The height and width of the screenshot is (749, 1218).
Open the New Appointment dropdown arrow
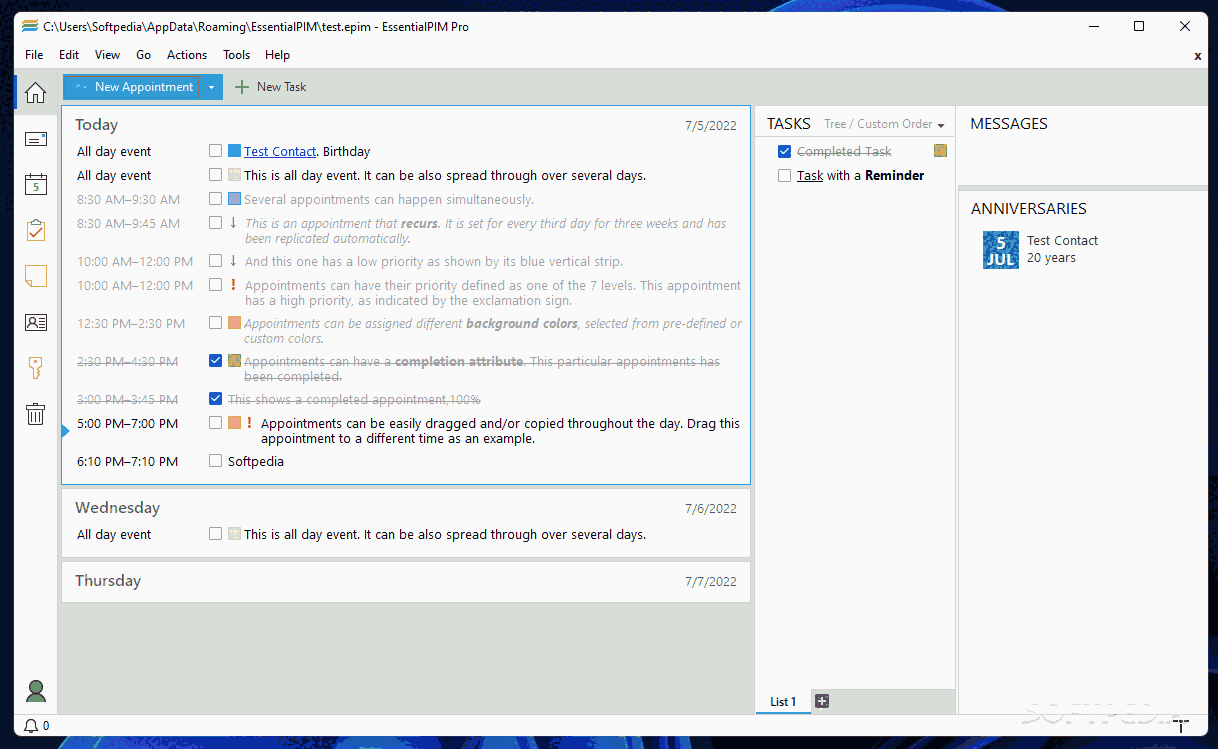(x=211, y=86)
